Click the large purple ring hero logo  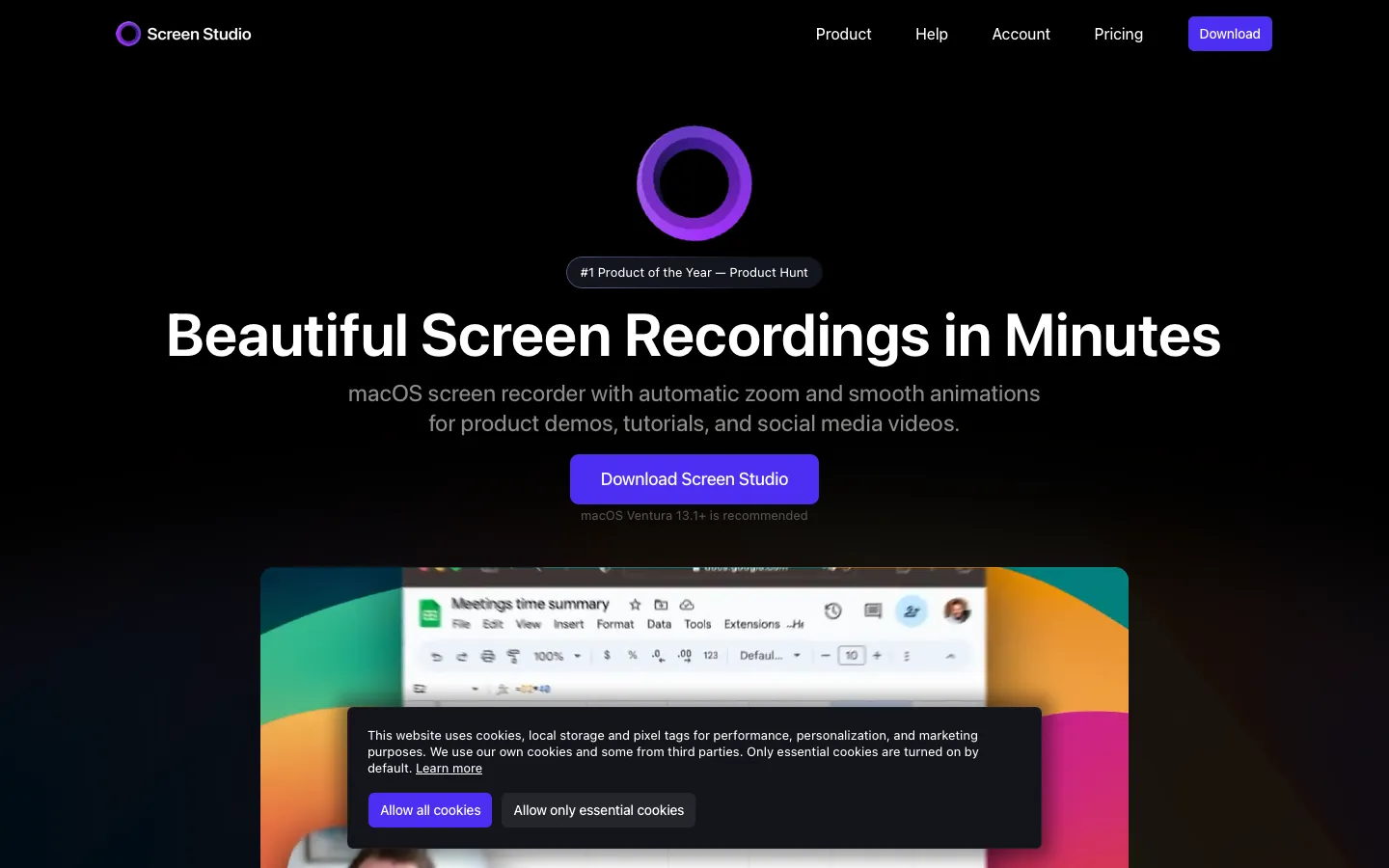(694, 183)
